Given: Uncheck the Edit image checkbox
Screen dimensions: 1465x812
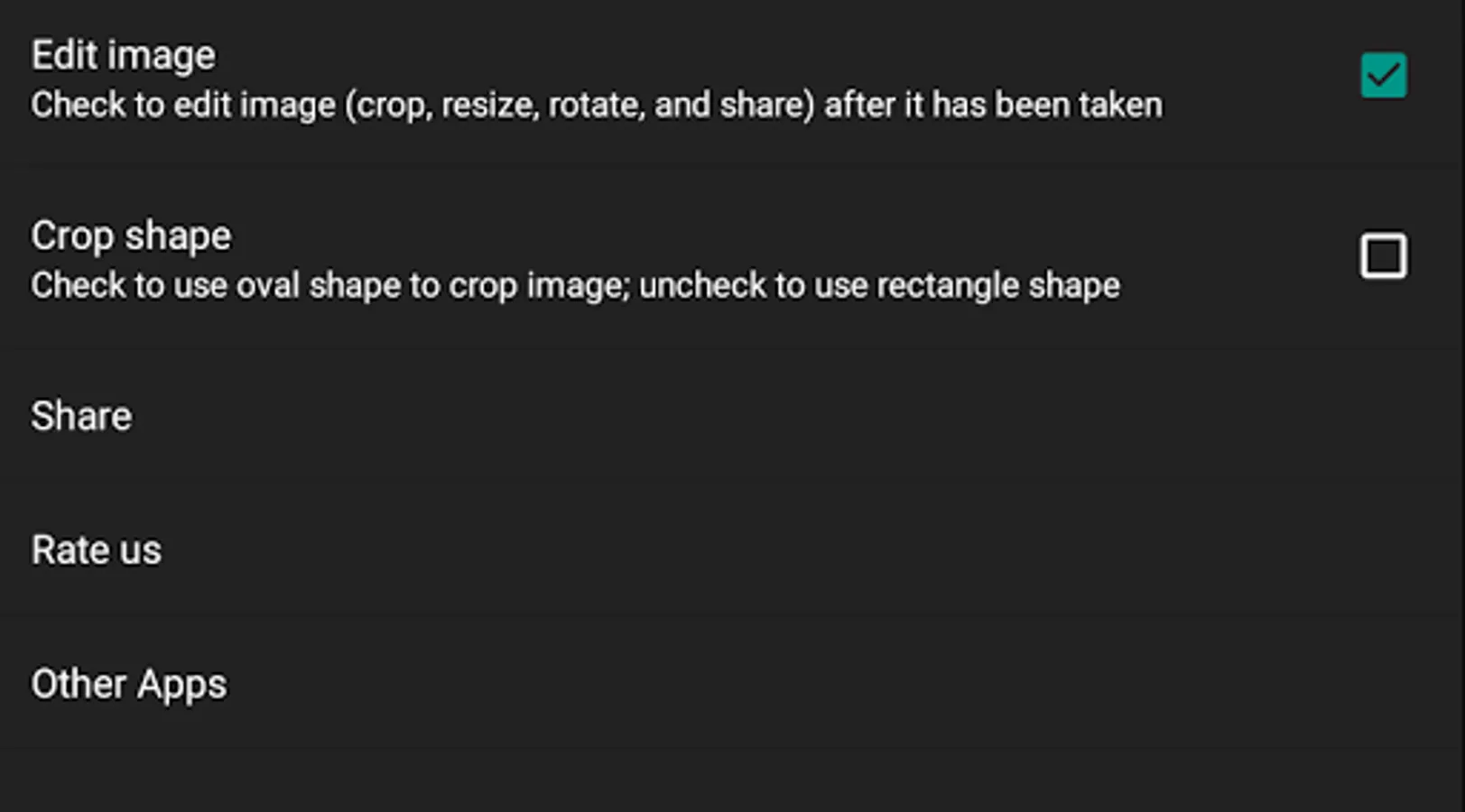Looking at the screenshot, I should click(x=1383, y=76).
